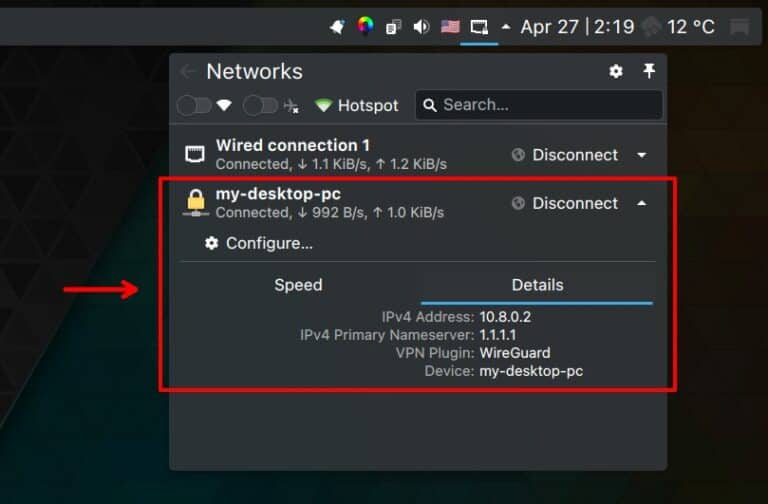Open Configure… for my-desktop-pc

point(259,243)
